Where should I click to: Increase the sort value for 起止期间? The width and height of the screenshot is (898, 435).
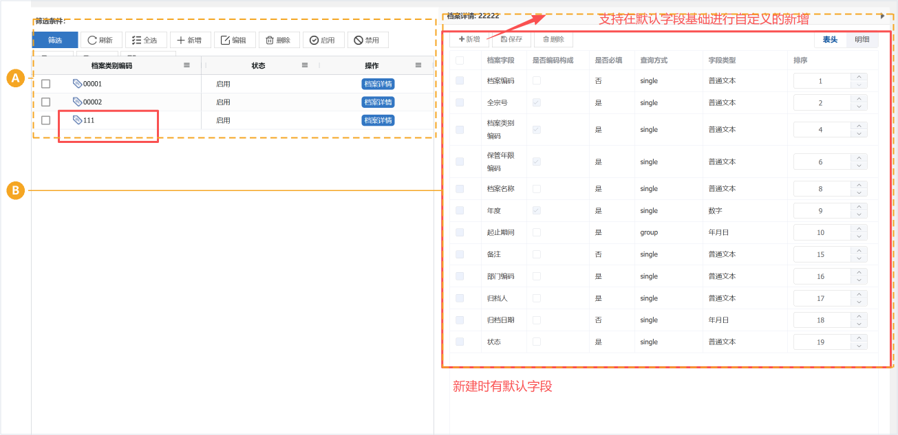(x=858, y=228)
